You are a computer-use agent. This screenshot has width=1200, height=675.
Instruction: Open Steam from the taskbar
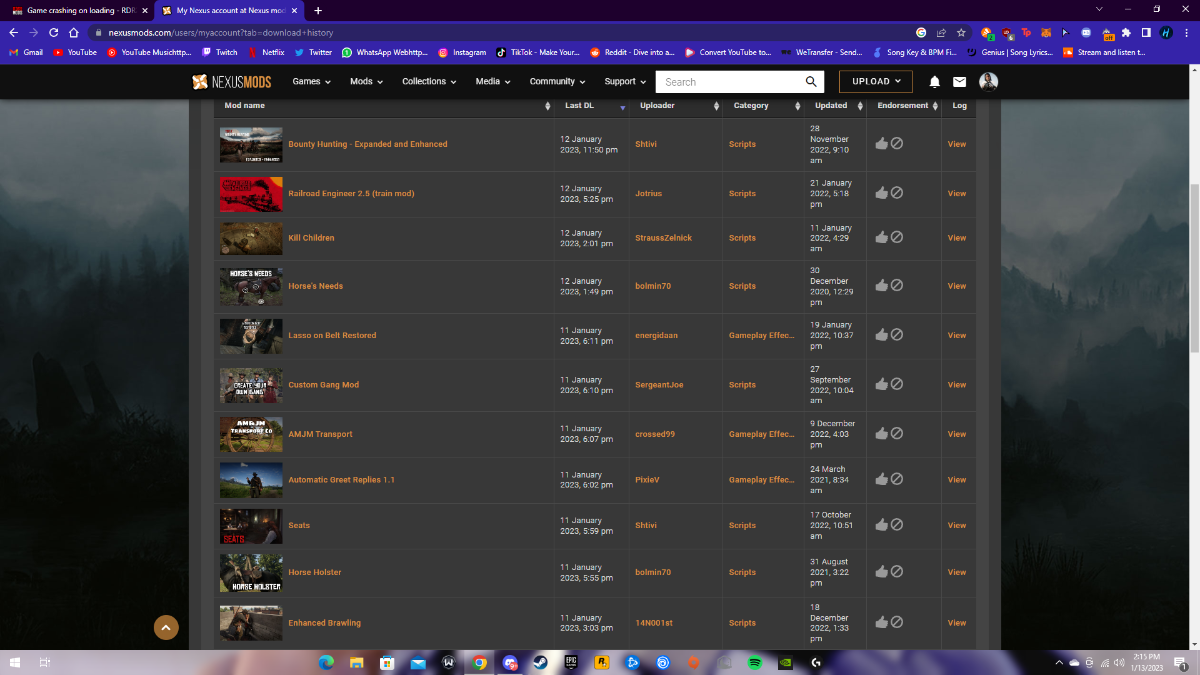tap(541, 662)
